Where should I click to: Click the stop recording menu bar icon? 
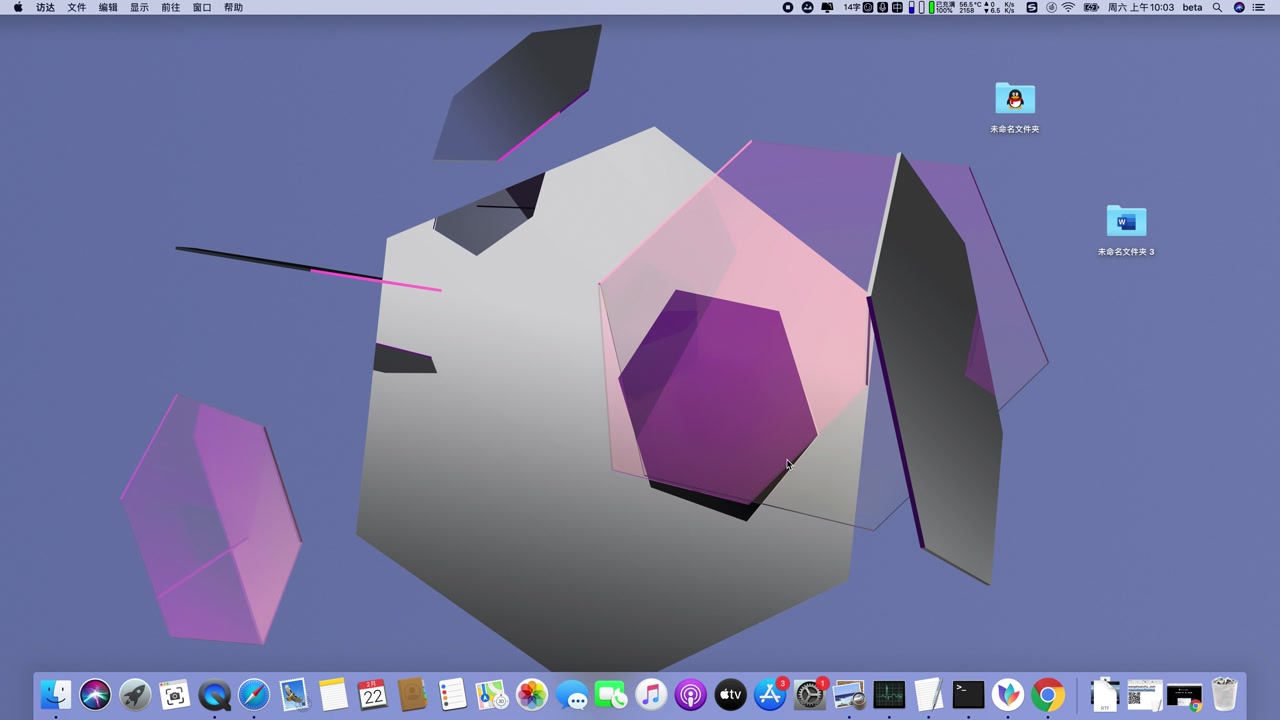[x=788, y=7]
